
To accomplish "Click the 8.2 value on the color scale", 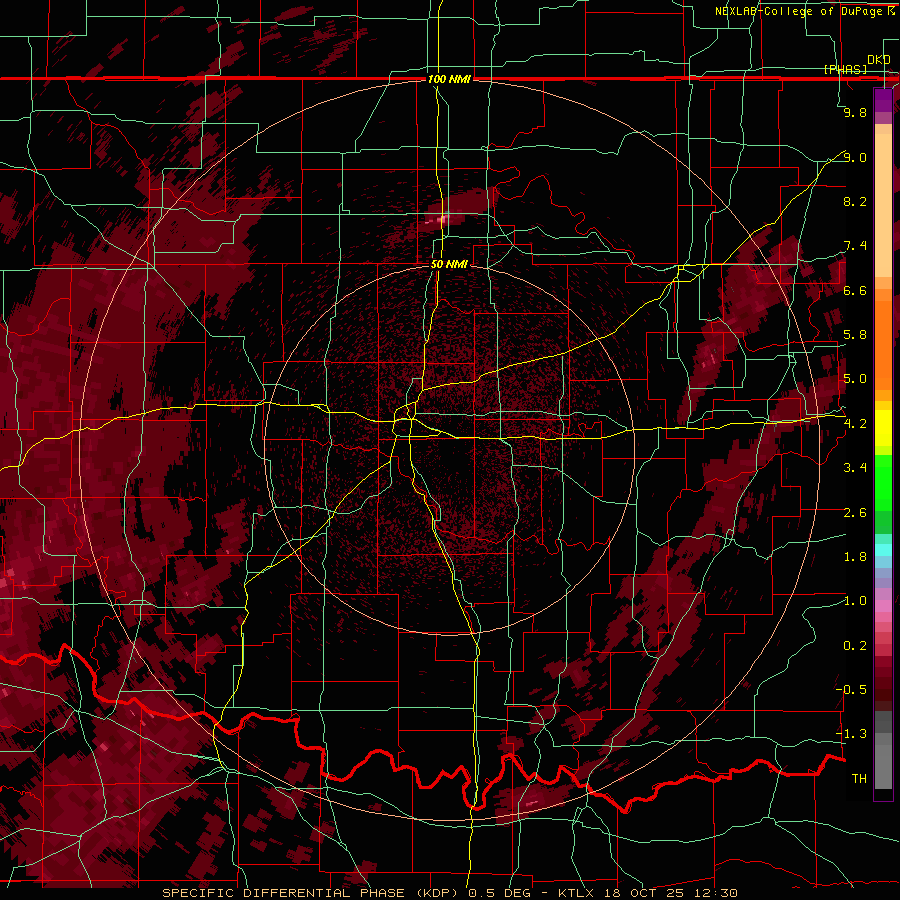I will [x=855, y=201].
